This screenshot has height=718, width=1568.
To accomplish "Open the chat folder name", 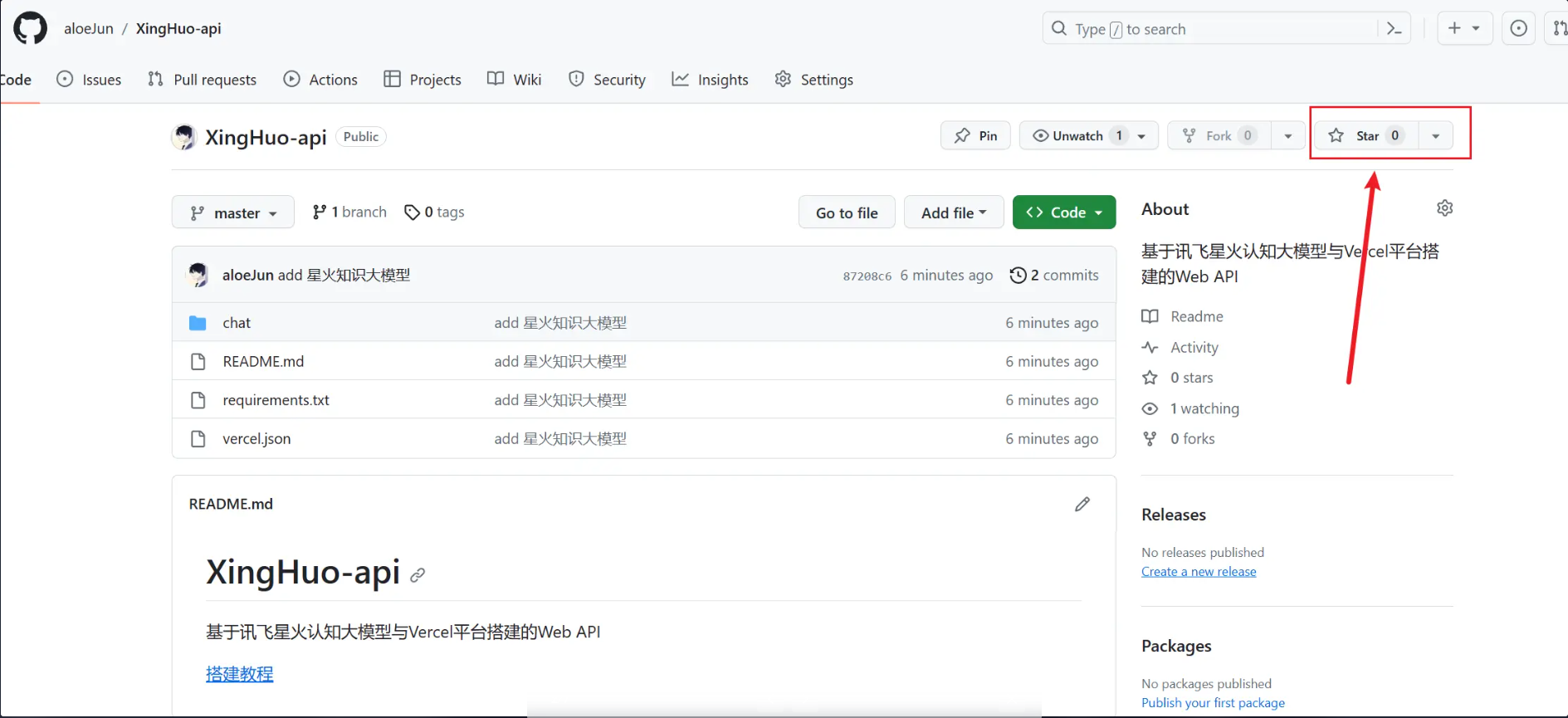I will pyautogui.click(x=237, y=323).
